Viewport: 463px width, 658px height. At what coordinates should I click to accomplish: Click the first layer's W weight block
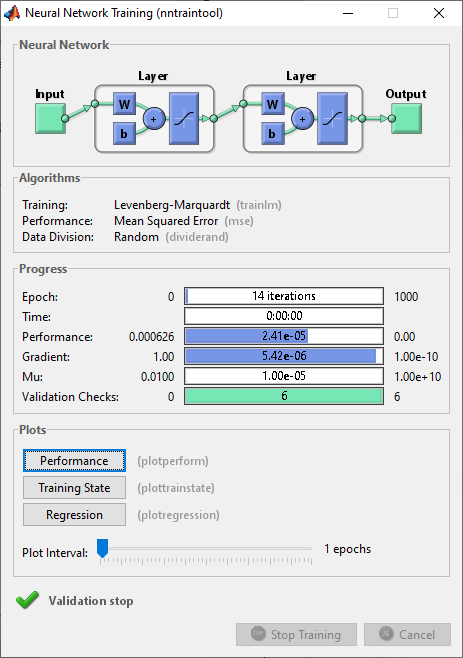click(124, 104)
